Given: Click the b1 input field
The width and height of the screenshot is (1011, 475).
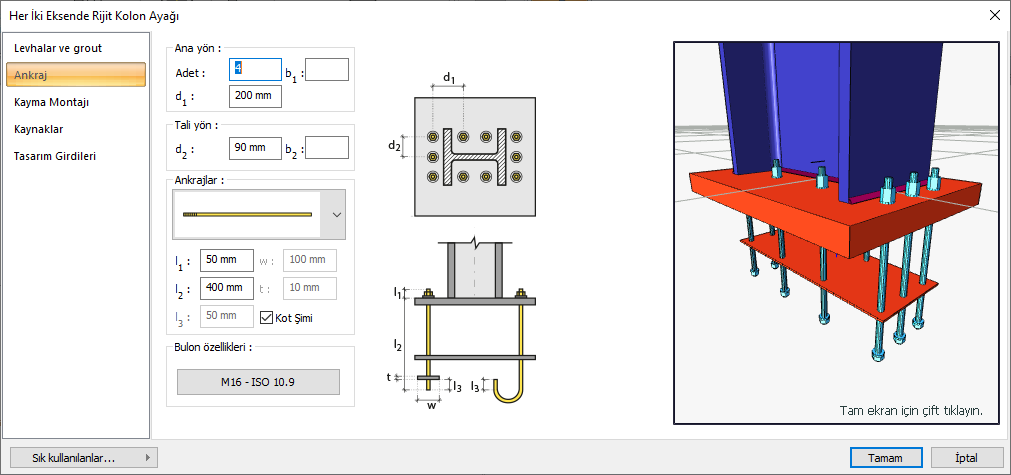Looking at the screenshot, I should pyautogui.click(x=327, y=70).
